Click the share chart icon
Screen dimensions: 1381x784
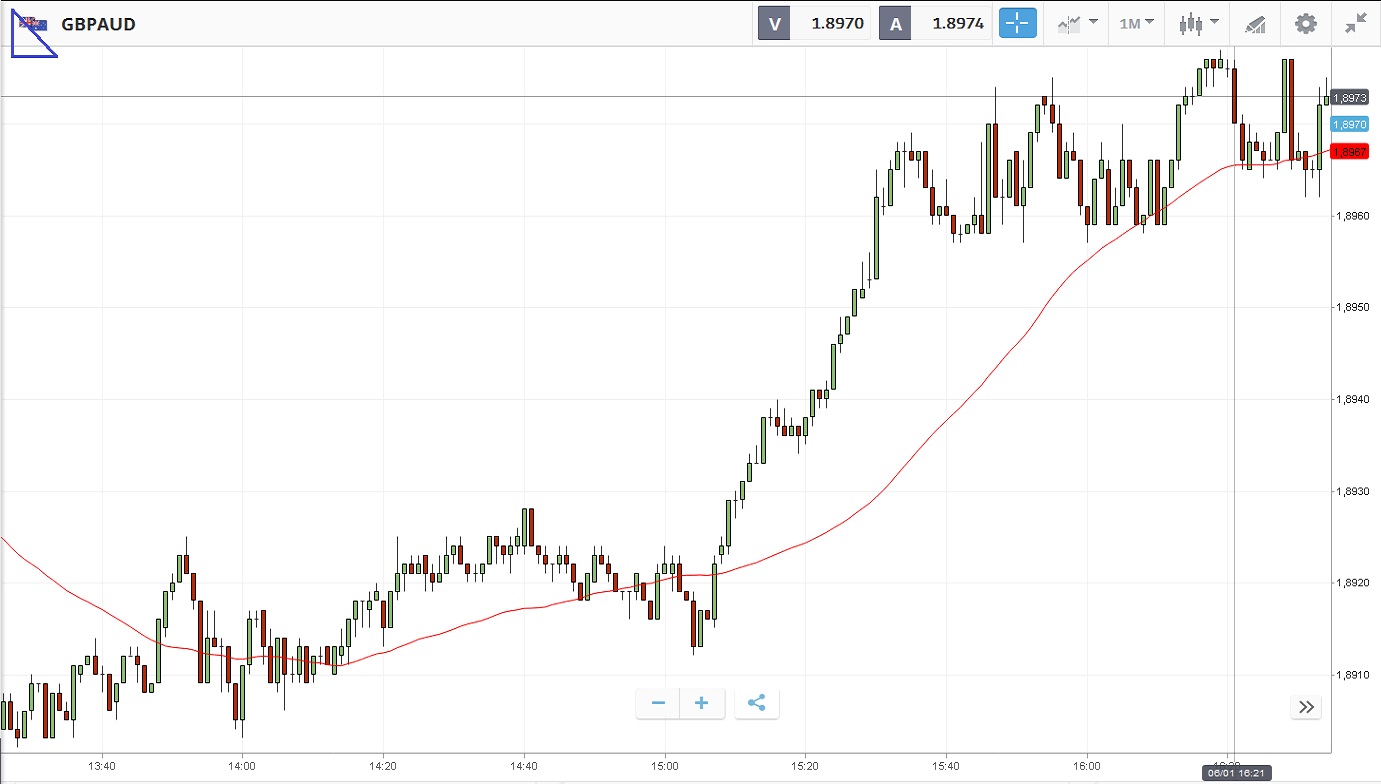757,704
